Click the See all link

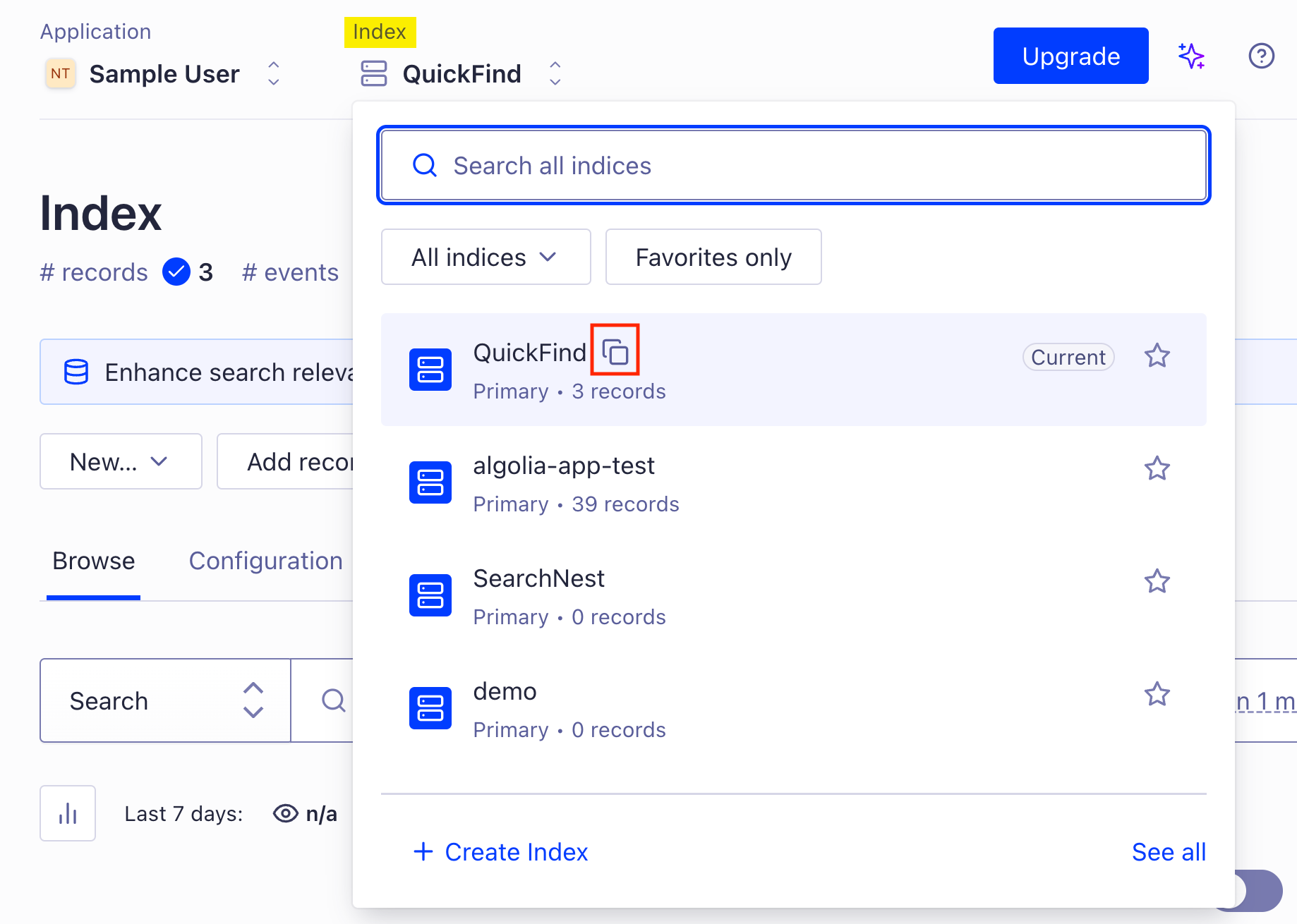pyautogui.click(x=1169, y=852)
